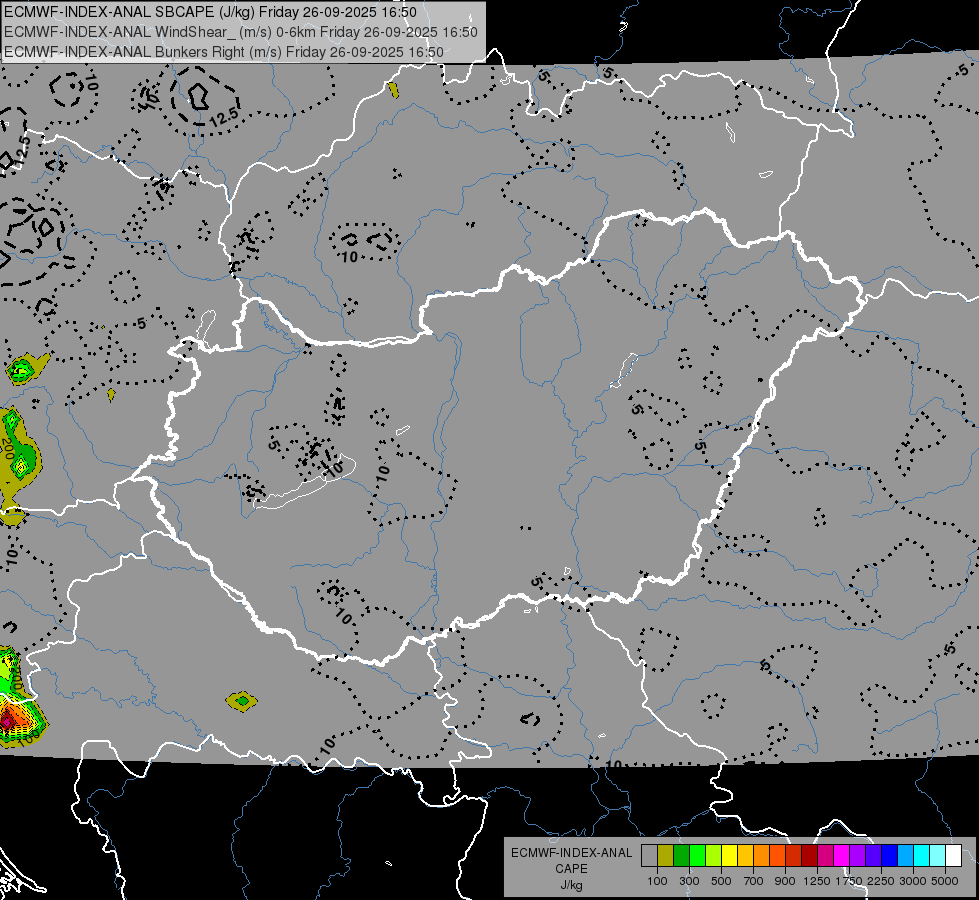Click the 500 tick label on legend
The height and width of the screenshot is (900, 979).
721,881
